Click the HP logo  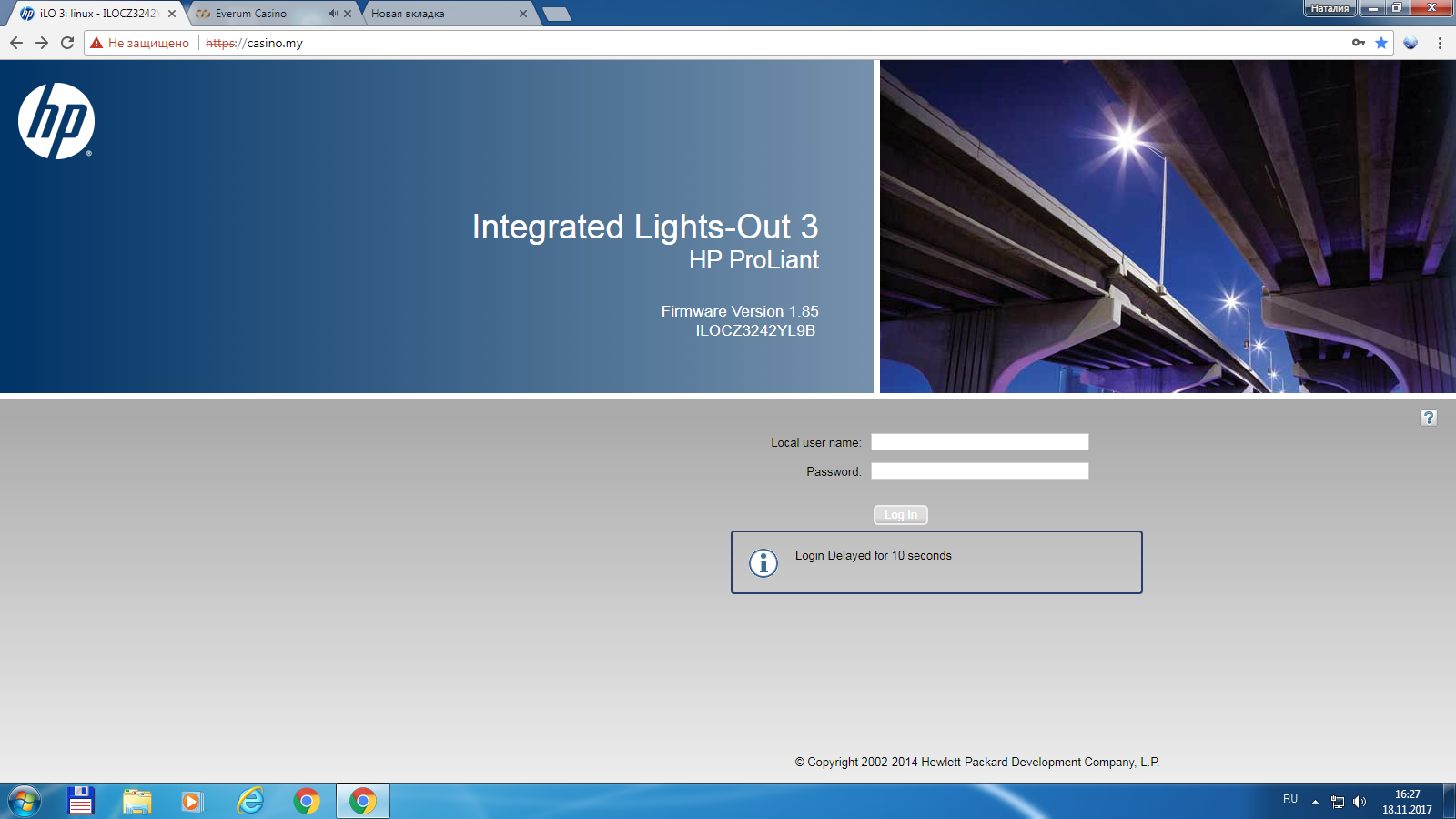56,121
